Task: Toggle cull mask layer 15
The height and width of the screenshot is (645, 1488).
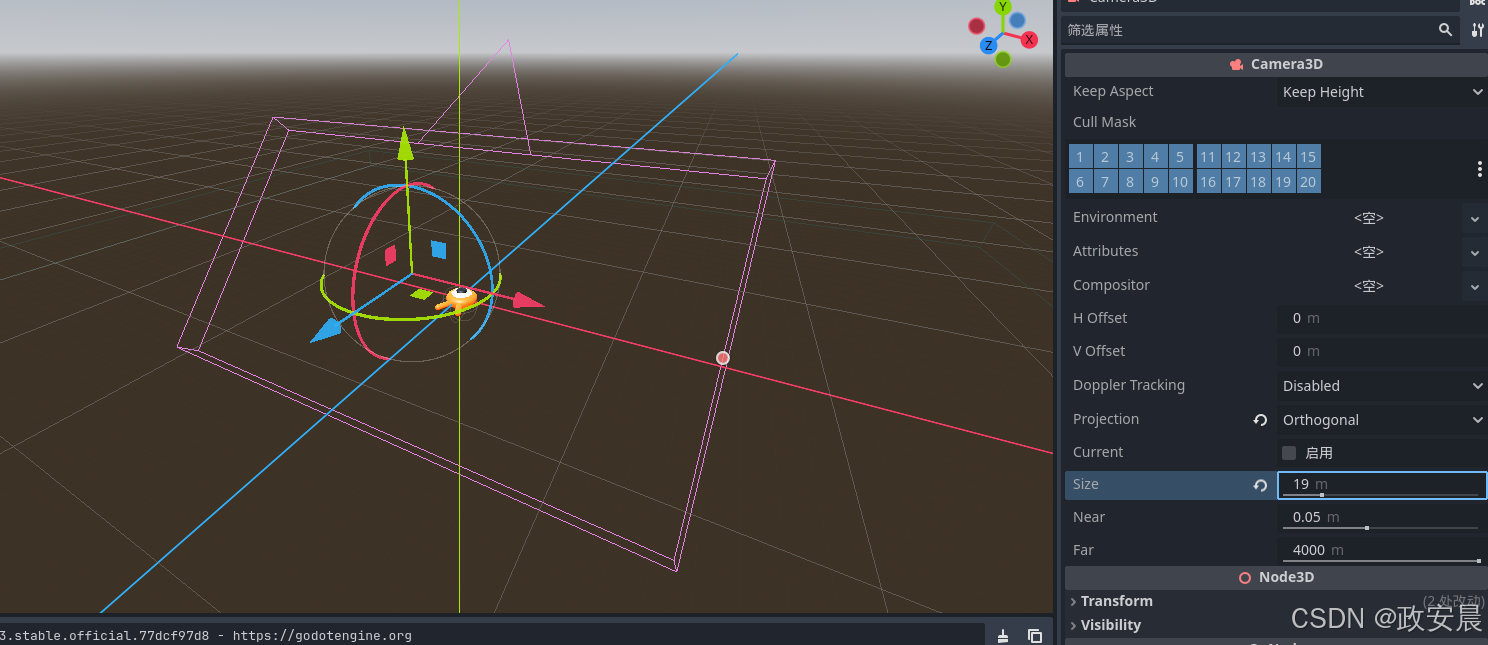Action: point(1308,157)
